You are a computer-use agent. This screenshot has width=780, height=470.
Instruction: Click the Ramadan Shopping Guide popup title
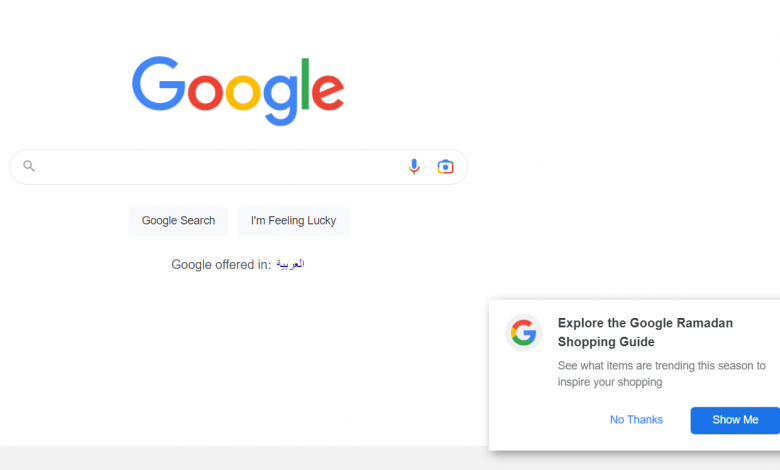[645, 332]
